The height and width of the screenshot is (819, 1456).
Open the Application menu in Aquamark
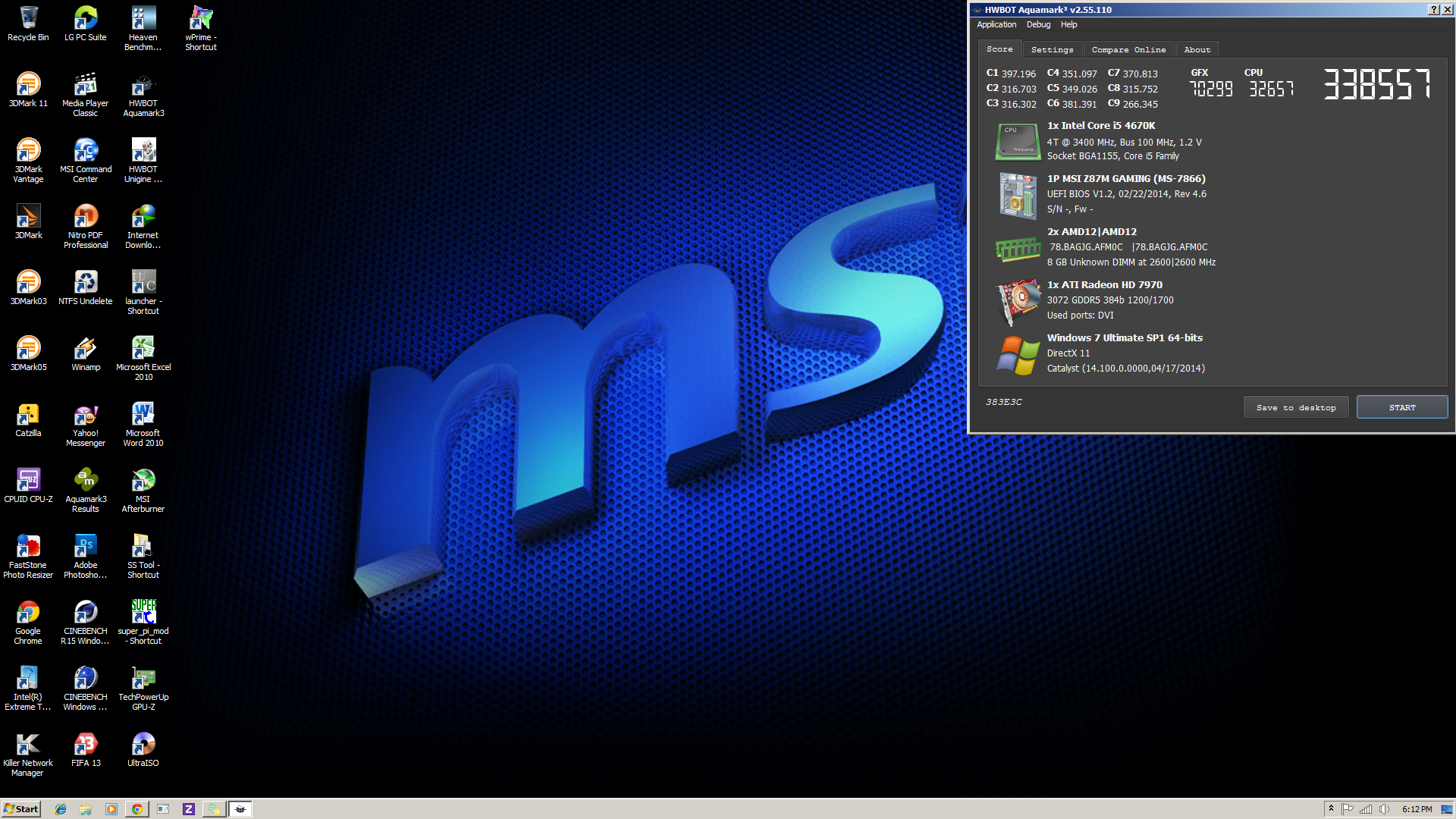[996, 24]
